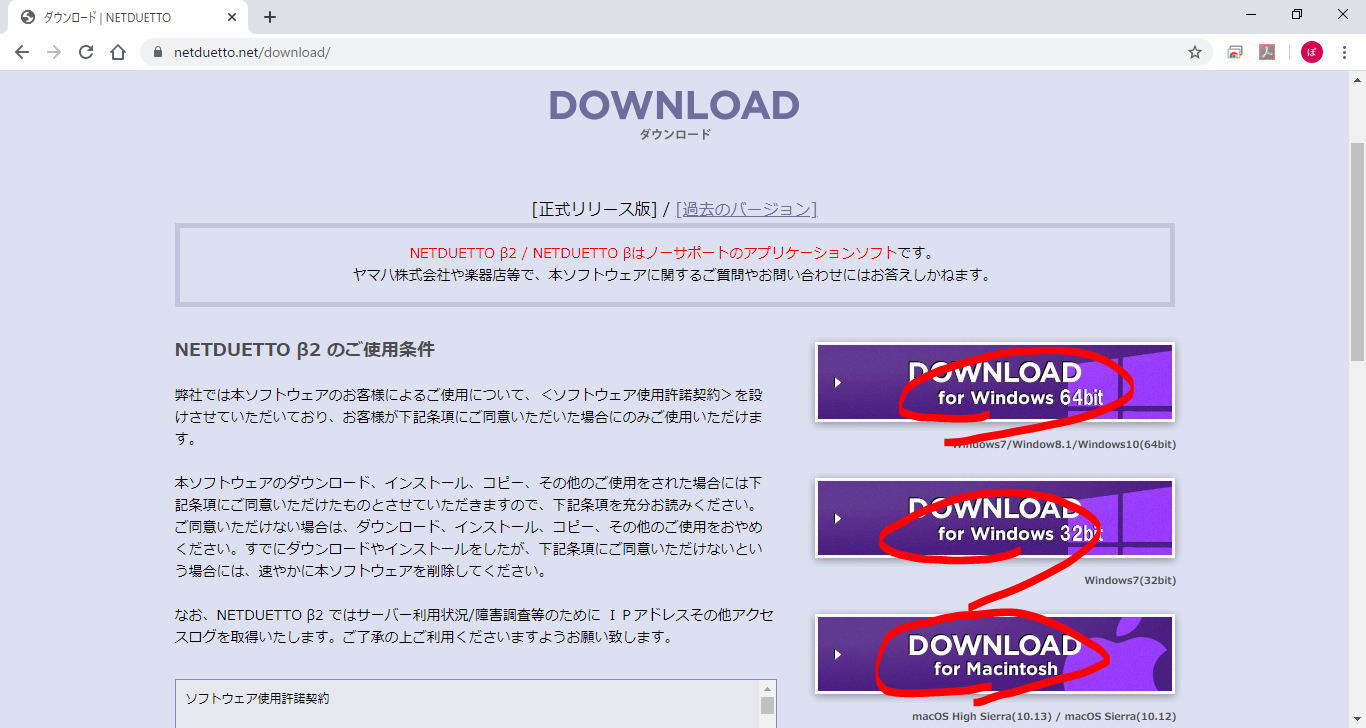
Task: Open a new browser tab
Action: coord(270,17)
